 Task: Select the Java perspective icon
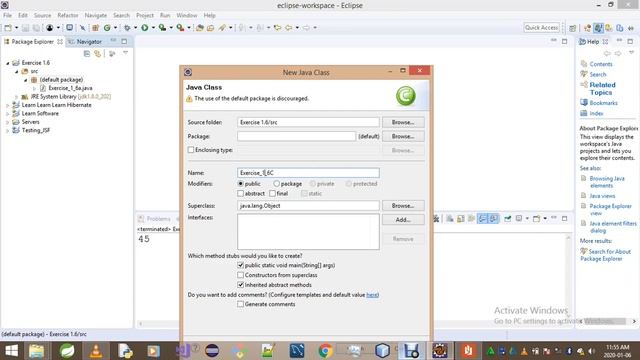tap(598, 28)
